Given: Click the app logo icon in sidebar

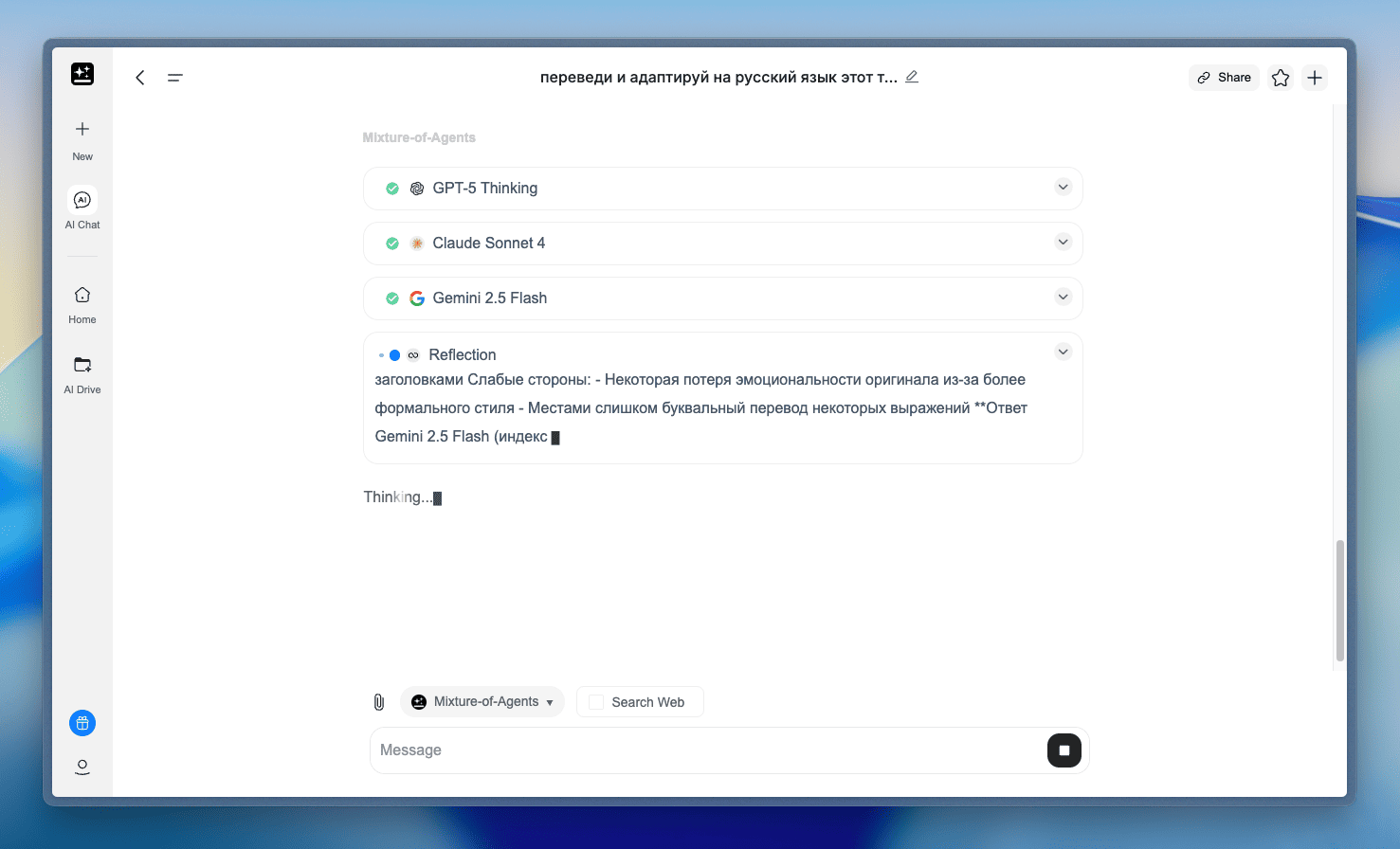Looking at the screenshot, I should pyautogui.click(x=82, y=74).
